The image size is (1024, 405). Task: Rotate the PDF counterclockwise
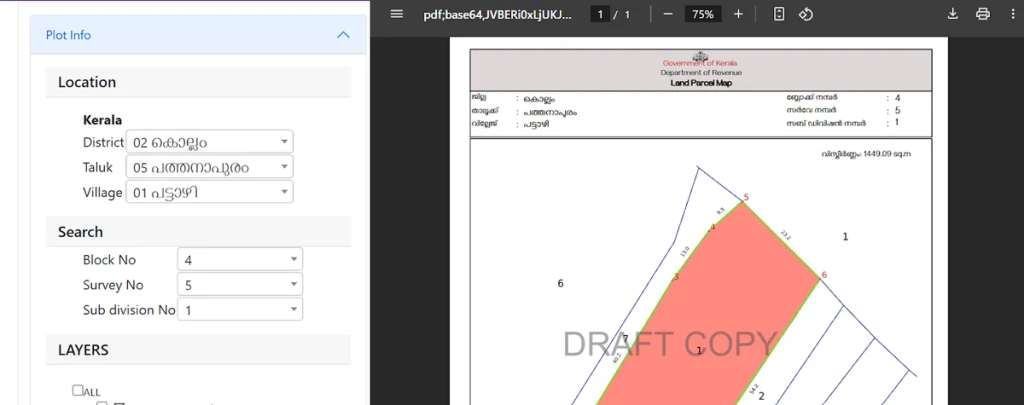tap(805, 14)
